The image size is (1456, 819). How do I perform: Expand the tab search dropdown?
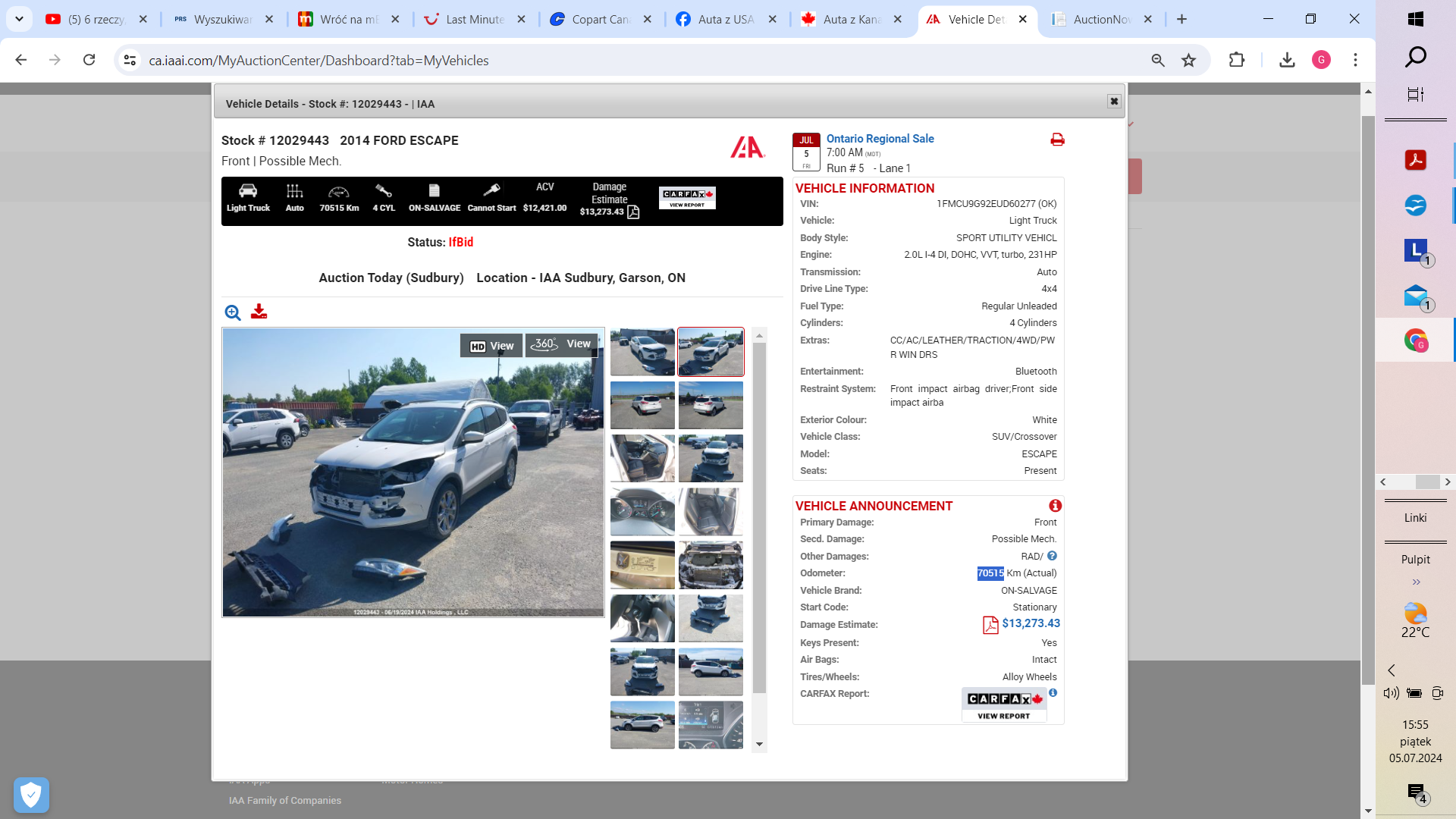19,20
